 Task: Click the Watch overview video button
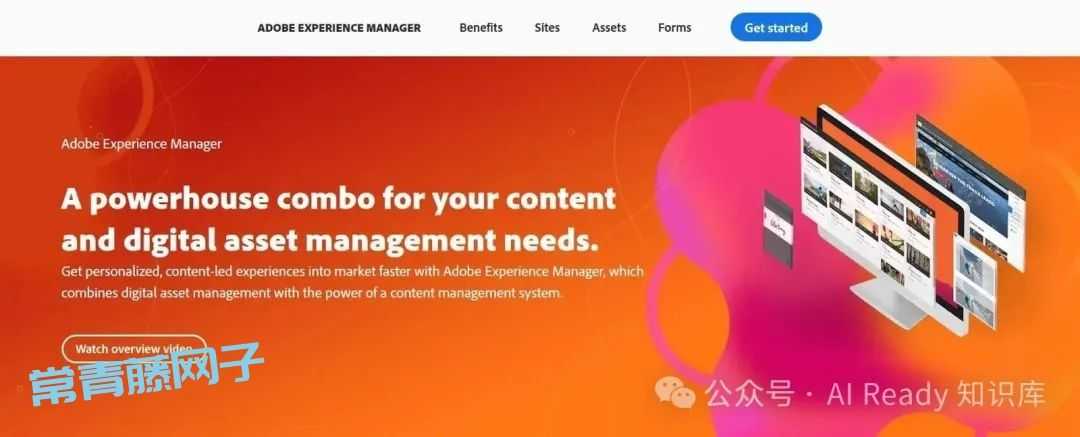click(x=134, y=349)
